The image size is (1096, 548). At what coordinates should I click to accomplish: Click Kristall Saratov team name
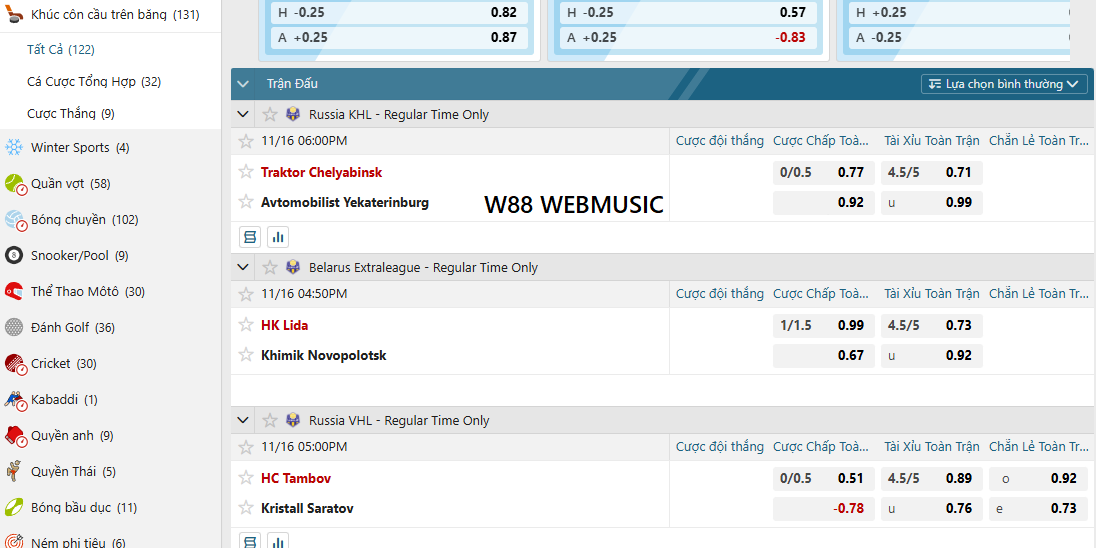307,509
